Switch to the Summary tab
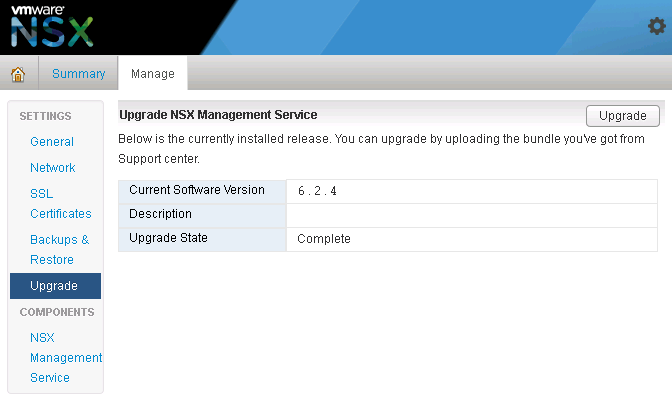The width and height of the screenshot is (672, 405). coord(78,74)
